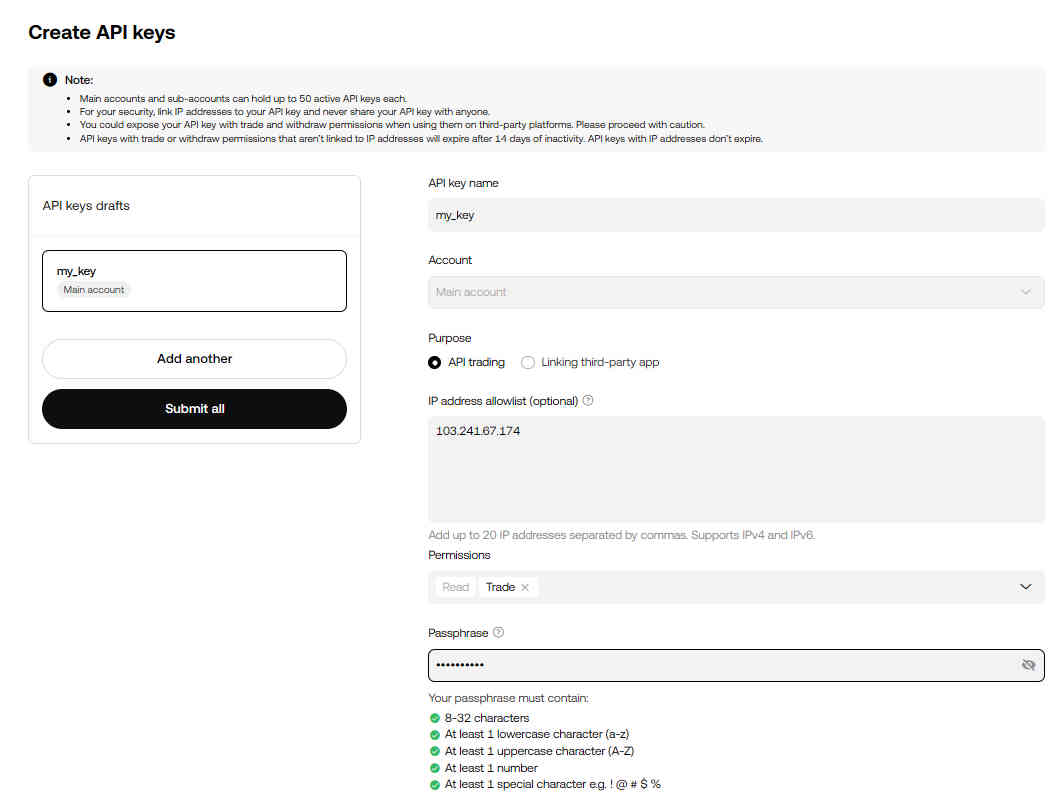Open the Passphrase help icon
Screen dimensions: 1049x804
point(498,632)
